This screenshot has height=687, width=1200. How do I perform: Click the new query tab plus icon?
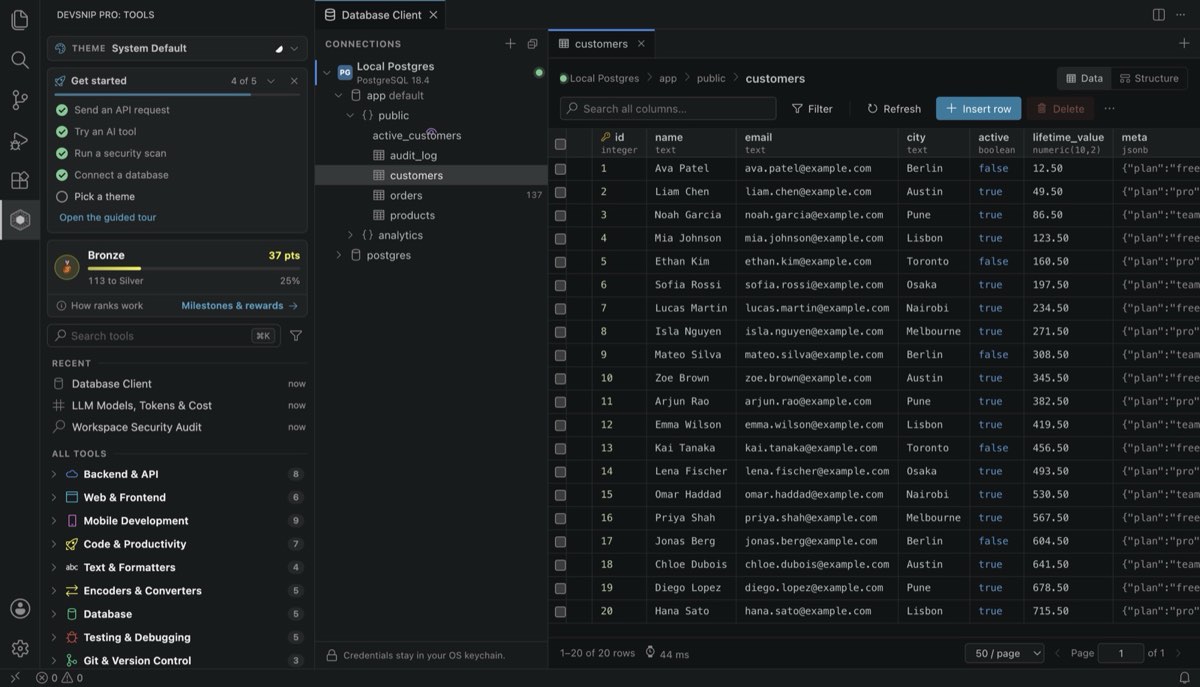(x=1184, y=43)
